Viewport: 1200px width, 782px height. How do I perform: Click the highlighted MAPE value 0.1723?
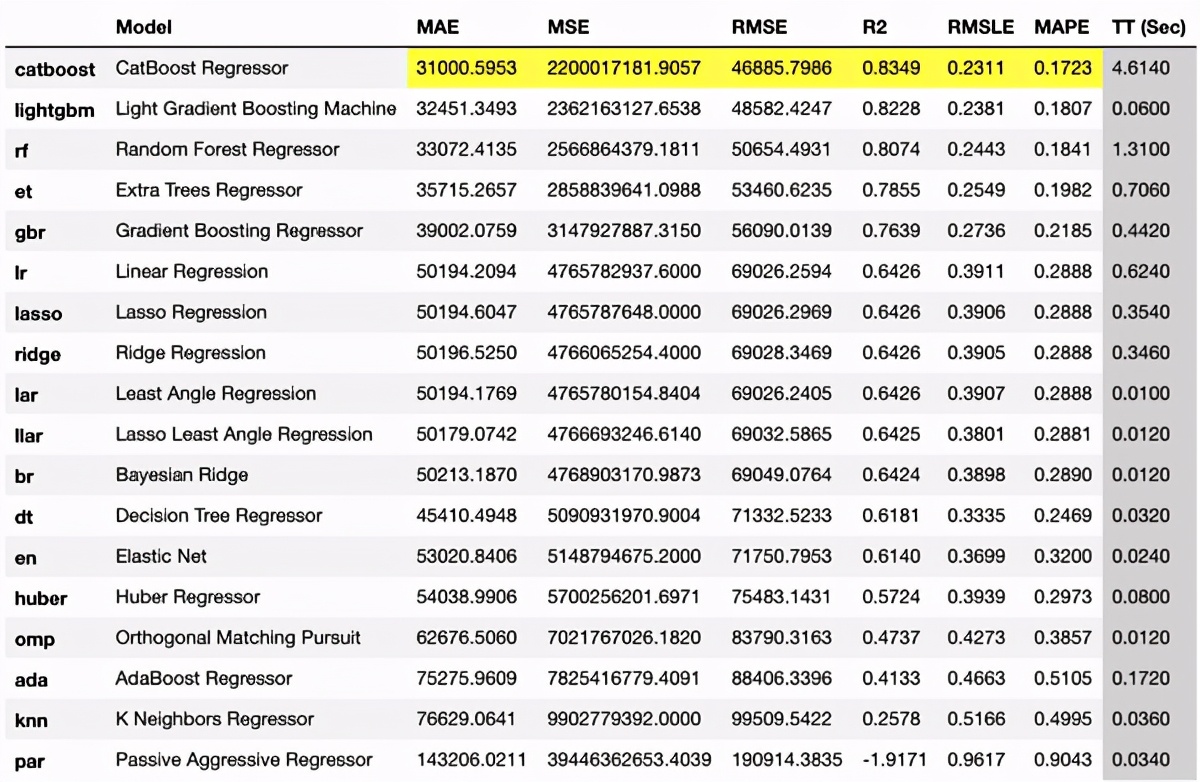(x=1062, y=68)
